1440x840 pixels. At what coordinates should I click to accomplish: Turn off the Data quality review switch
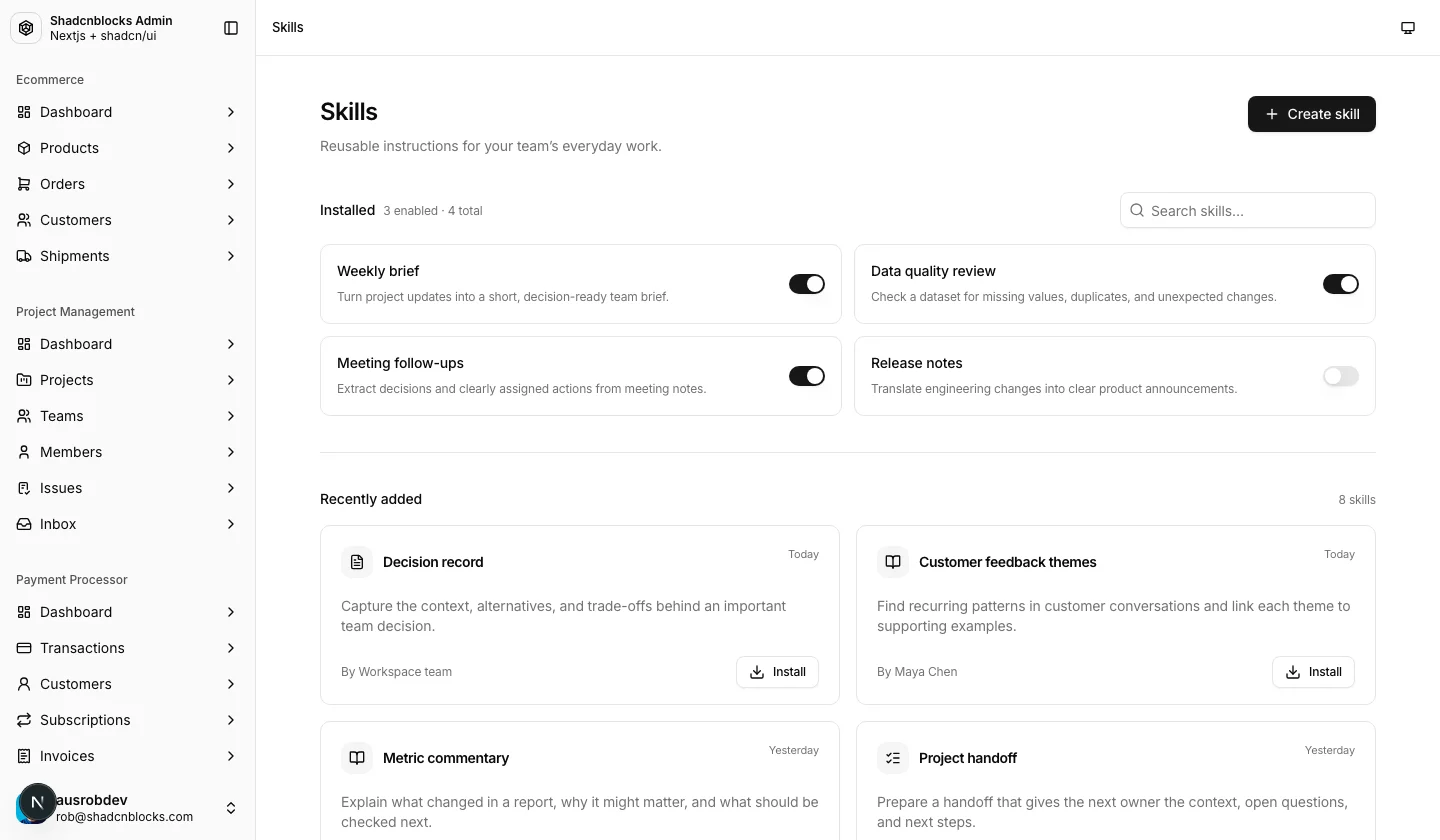[x=1341, y=284]
